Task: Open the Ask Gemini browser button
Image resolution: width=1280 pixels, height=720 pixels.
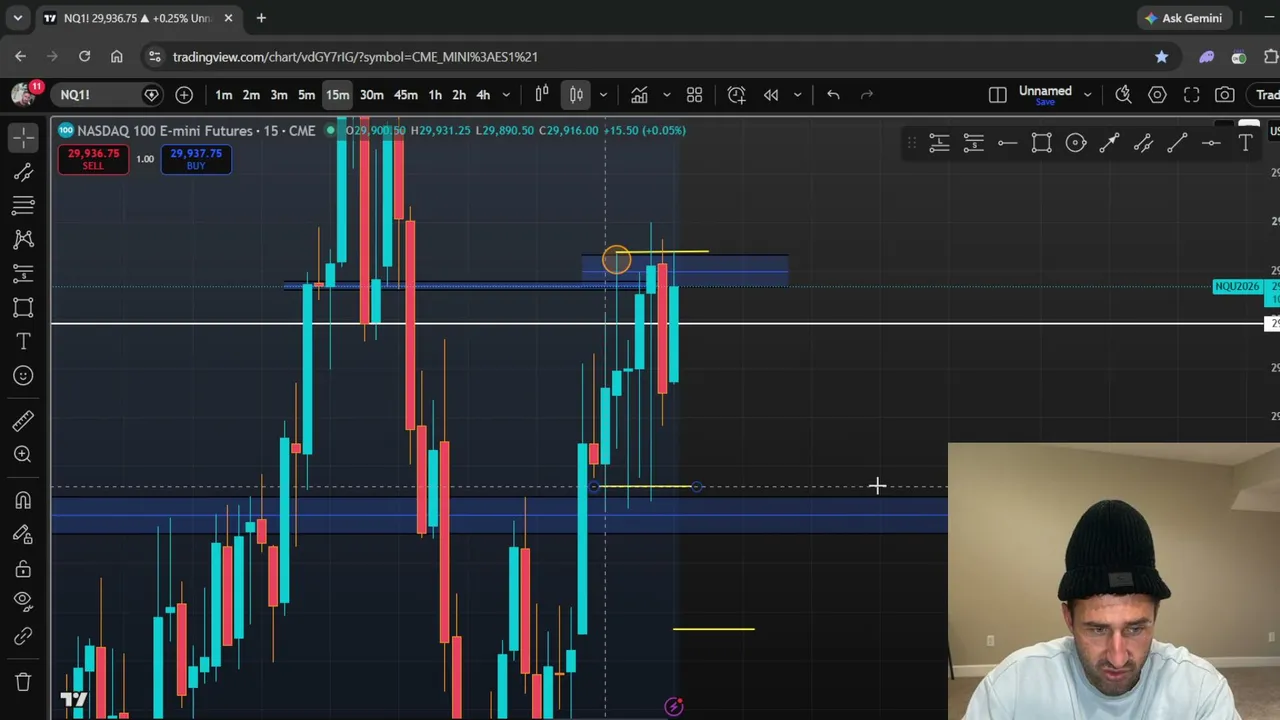Action: [x=1184, y=18]
